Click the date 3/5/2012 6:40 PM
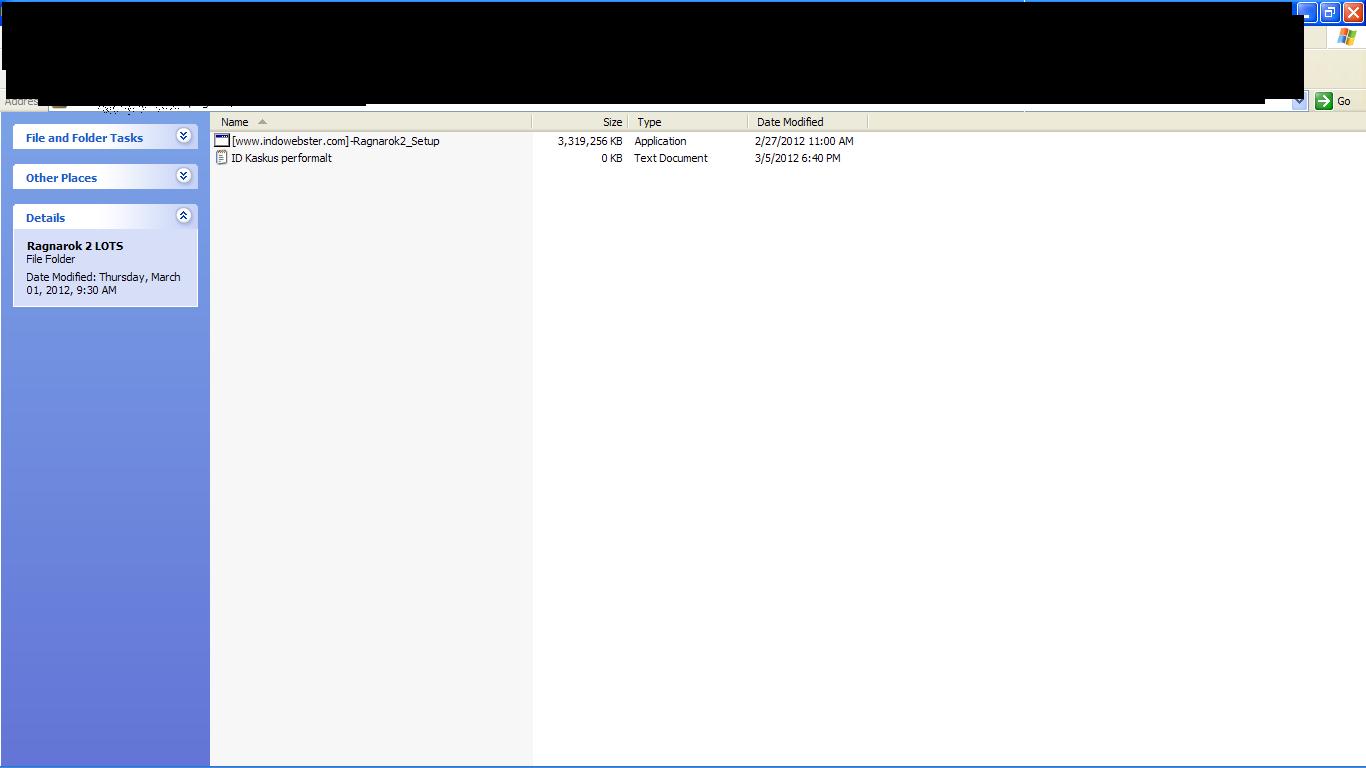The image size is (1366, 768). 798,158
